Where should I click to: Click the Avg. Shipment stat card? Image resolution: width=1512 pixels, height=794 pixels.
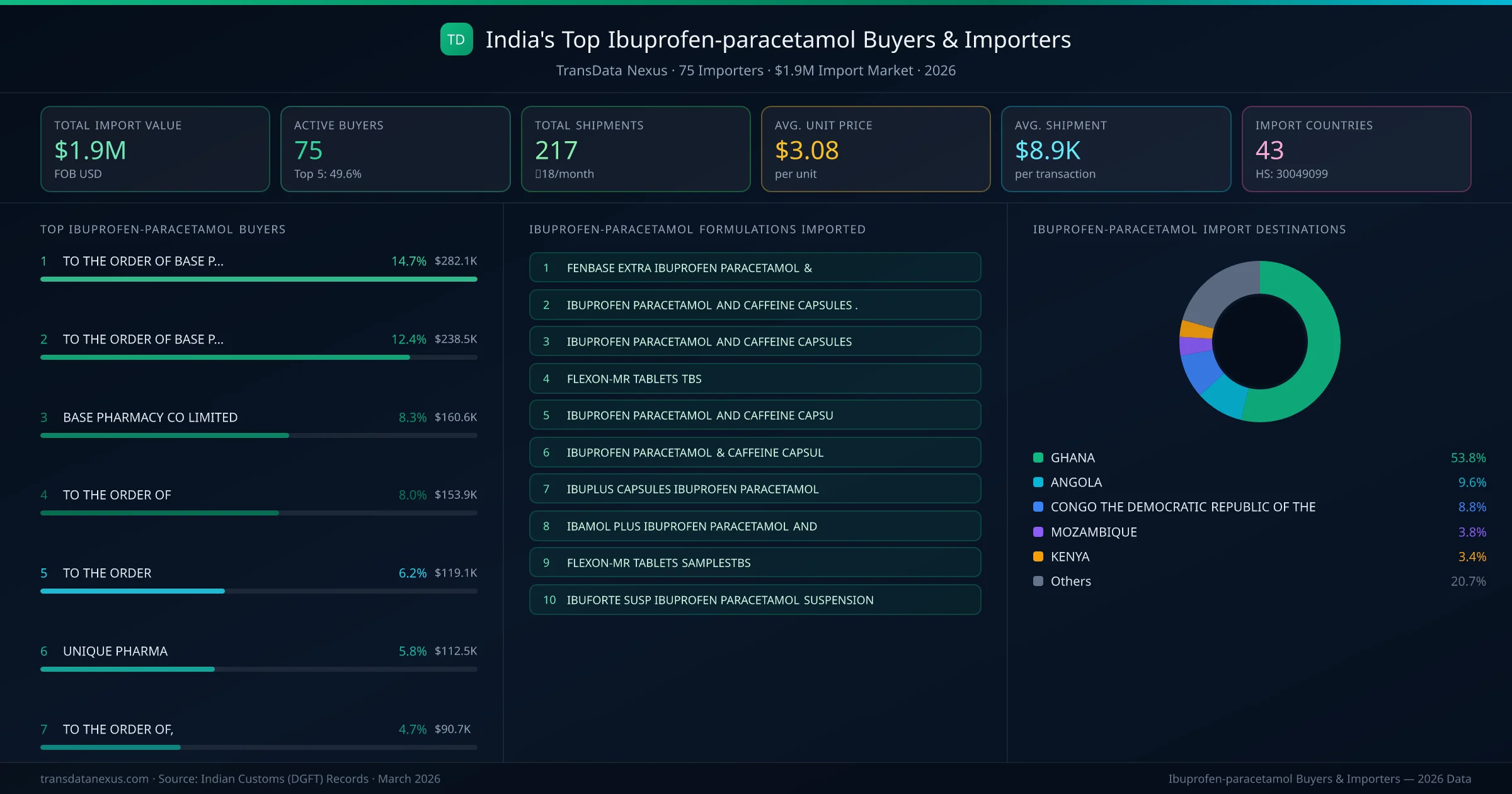pyautogui.click(x=1115, y=149)
